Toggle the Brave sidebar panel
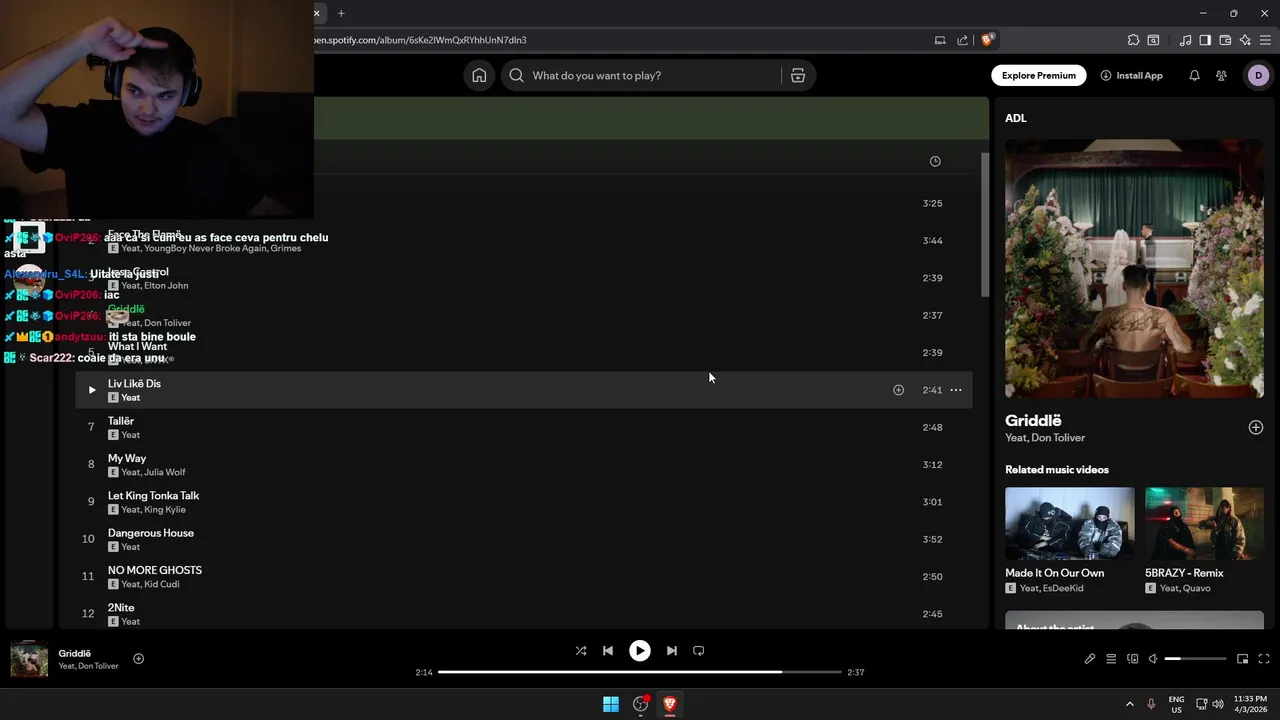 tap(1205, 40)
